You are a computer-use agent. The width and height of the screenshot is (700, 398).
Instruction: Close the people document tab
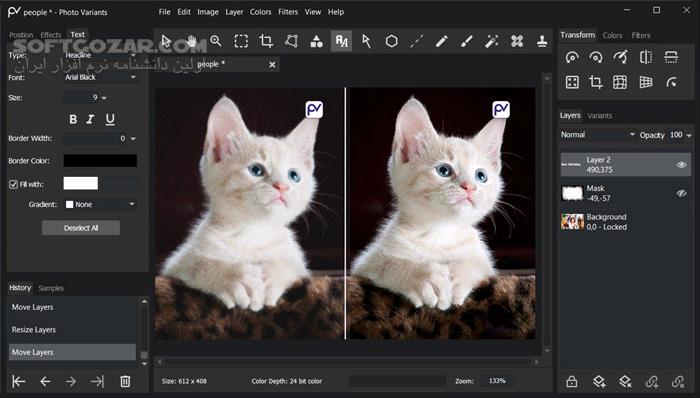pos(272,65)
